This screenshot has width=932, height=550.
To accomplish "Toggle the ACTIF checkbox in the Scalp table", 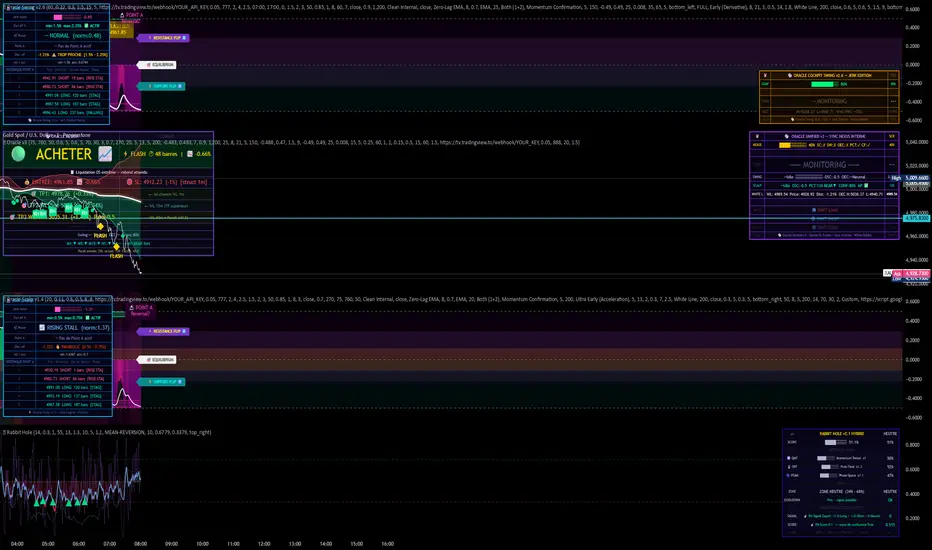I will click(x=88, y=318).
